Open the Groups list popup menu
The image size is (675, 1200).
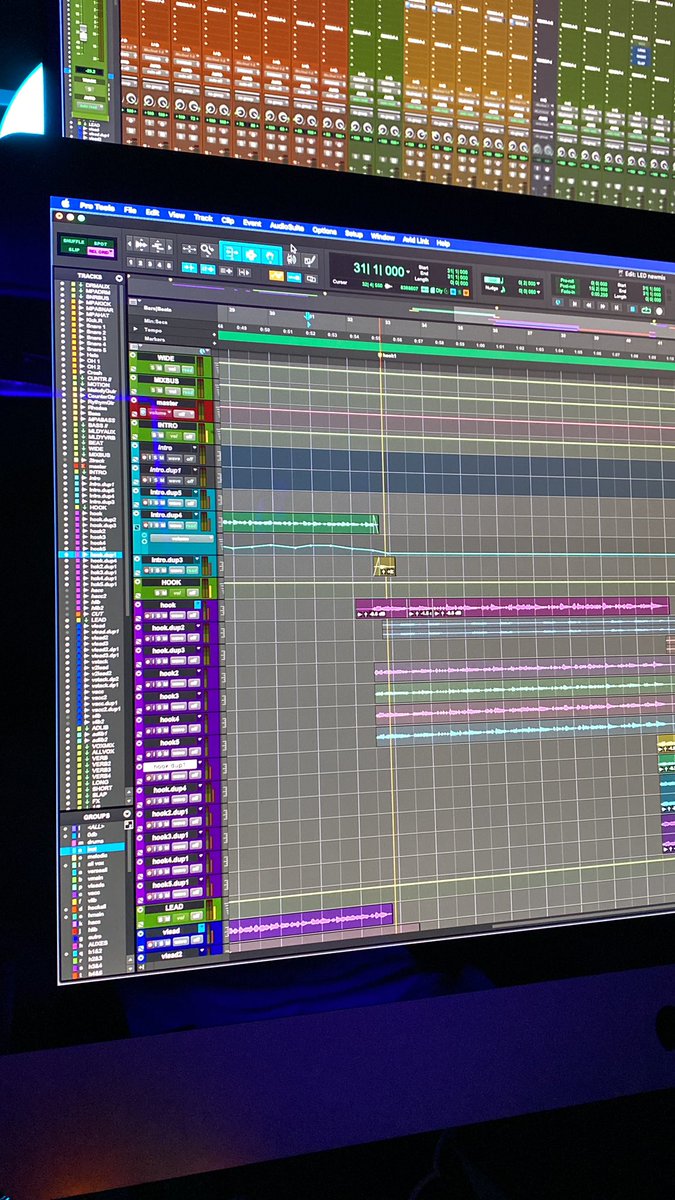click(x=127, y=814)
